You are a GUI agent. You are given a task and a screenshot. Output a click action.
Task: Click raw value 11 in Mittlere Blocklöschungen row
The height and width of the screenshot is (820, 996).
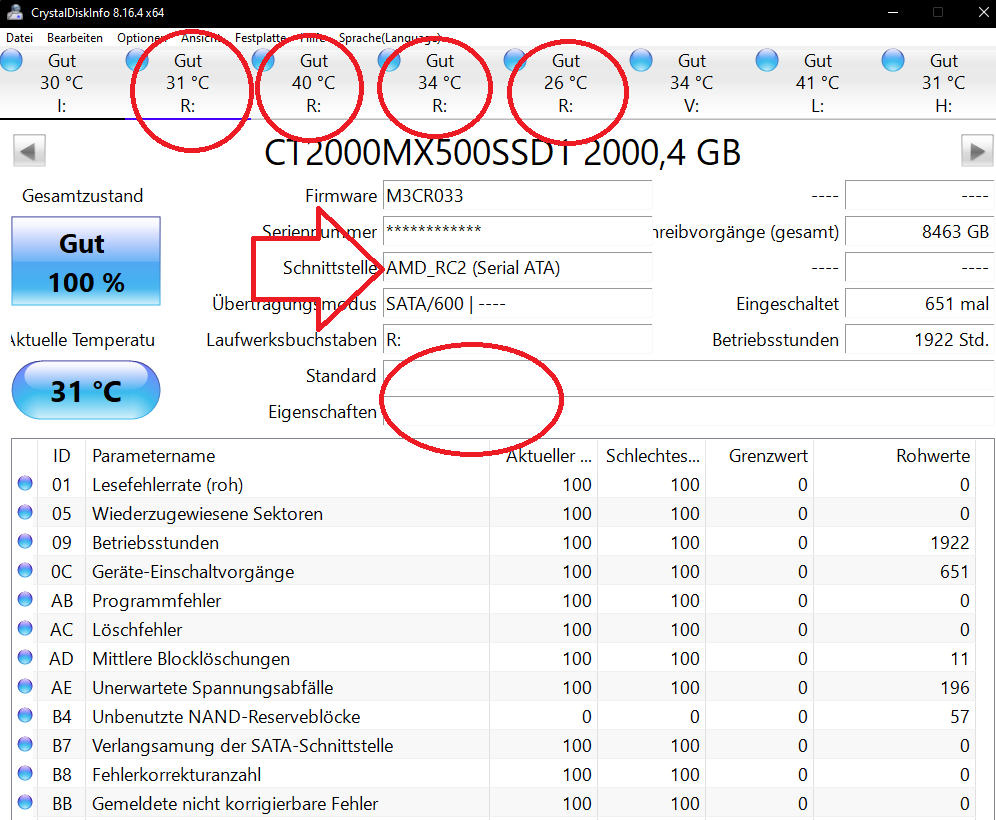pyautogui.click(x=960, y=659)
